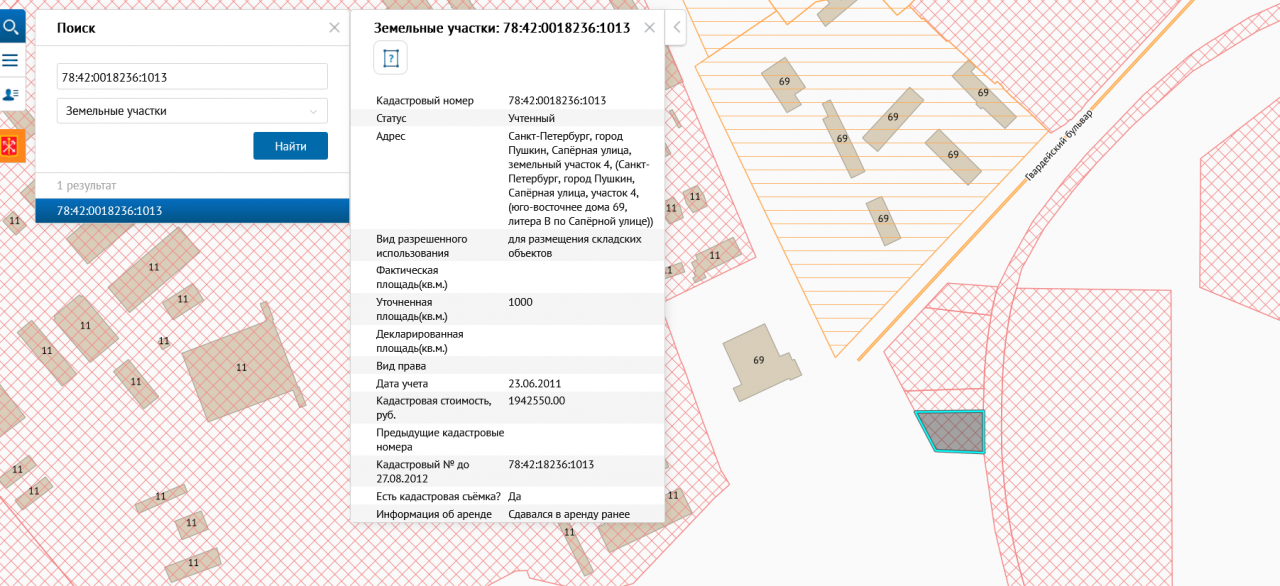Image resolution: width=1280 pixels, height=586 pixels.
Task: Click the cadastral value 1942550.00
Action: point(537,400)
